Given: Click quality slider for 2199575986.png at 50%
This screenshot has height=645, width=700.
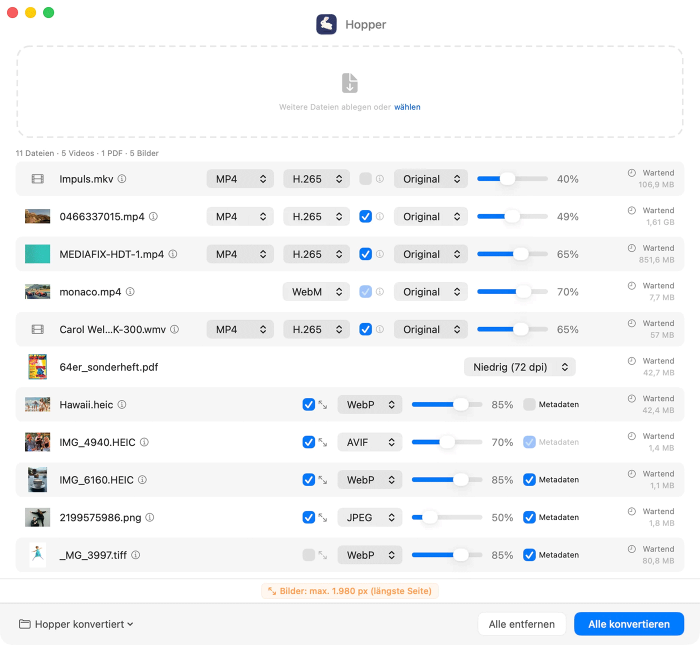Looking at the screenshot, I should (x=447, y=517).
